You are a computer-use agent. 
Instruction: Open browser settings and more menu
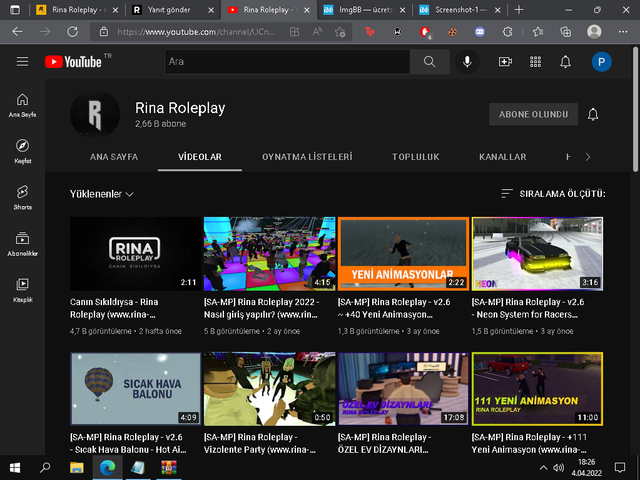[x=623, y=31]
